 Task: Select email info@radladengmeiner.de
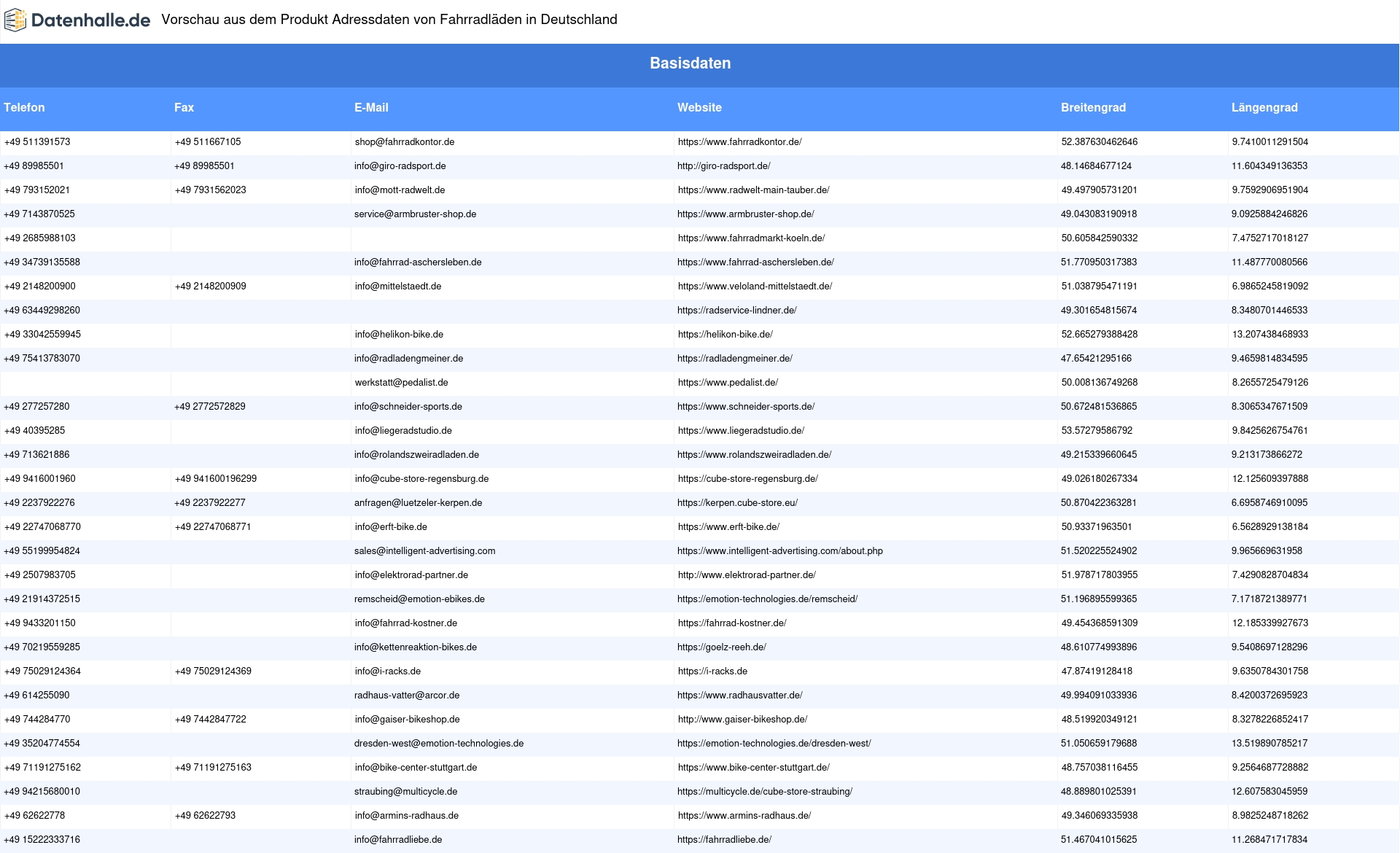pyautogui.click(x=409, y=359)
